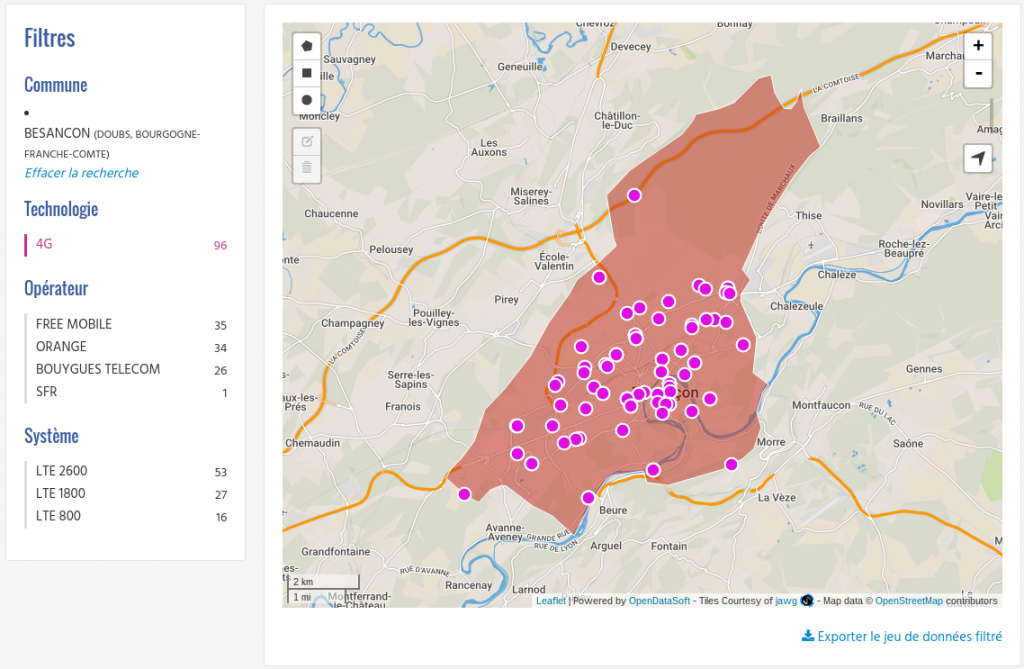Filter by BOUYGUES TELECOM operator
The image size is (1024, 669).
97,369
